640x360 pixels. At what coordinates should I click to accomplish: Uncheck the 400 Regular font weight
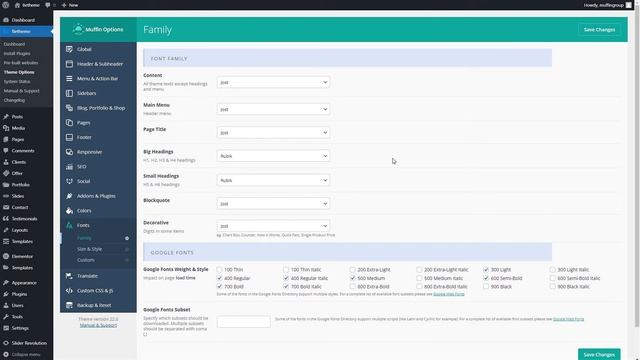pyautogui.click(x=219, y=278)
